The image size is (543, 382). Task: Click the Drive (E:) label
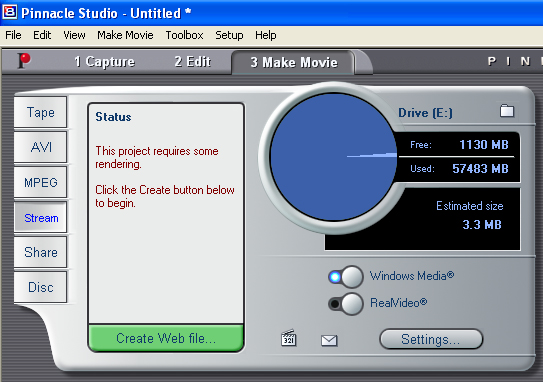click(x=425, y=113)
